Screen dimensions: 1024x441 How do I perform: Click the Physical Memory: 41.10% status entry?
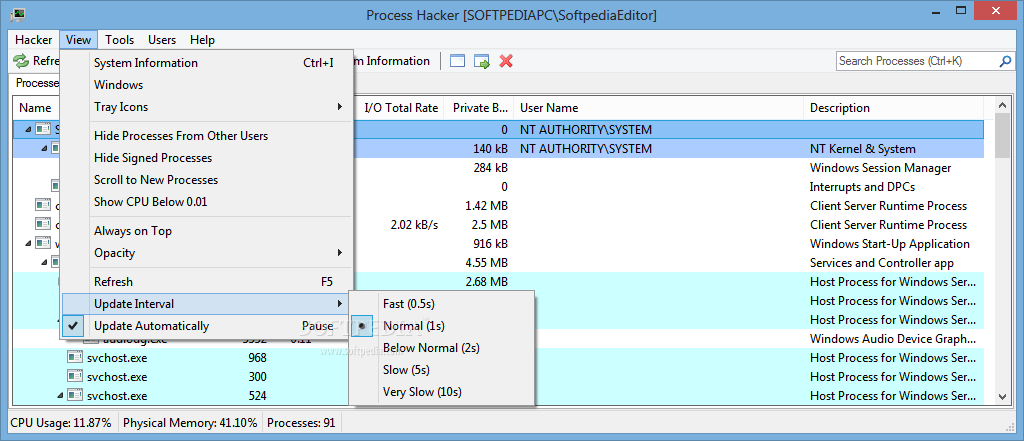point(190,423)
